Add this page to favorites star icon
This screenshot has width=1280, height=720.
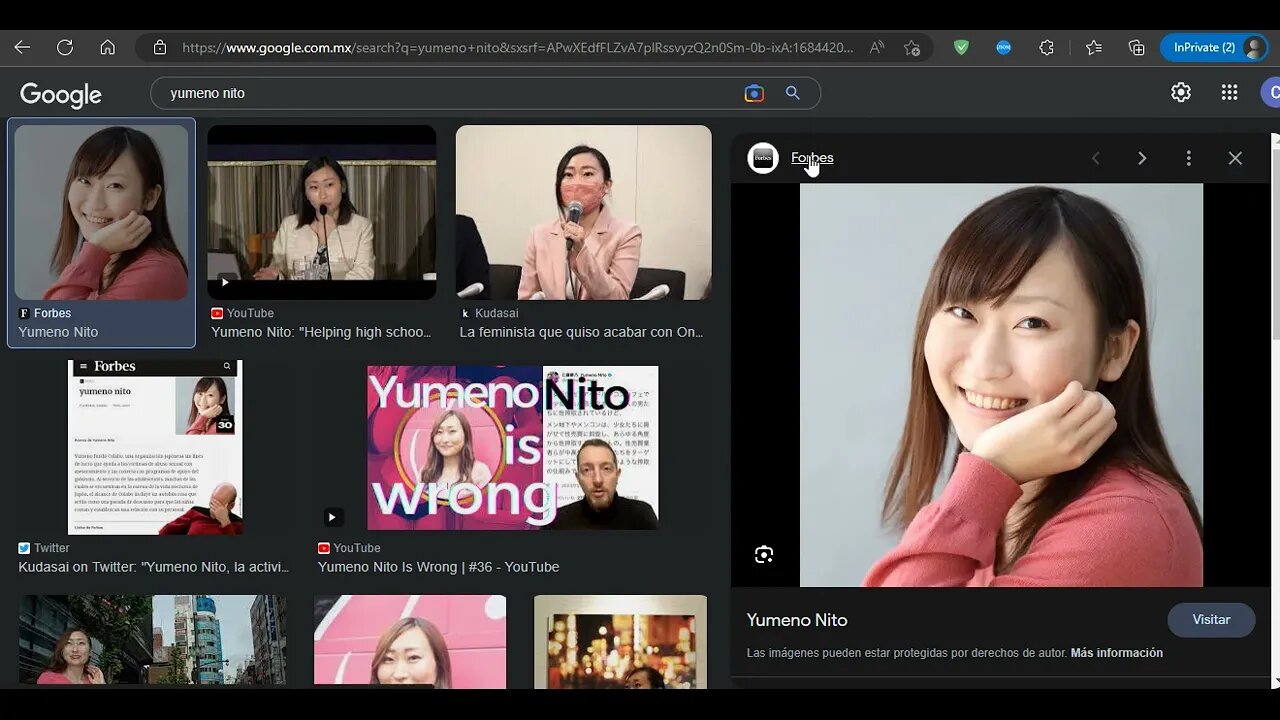coord(912,47)
